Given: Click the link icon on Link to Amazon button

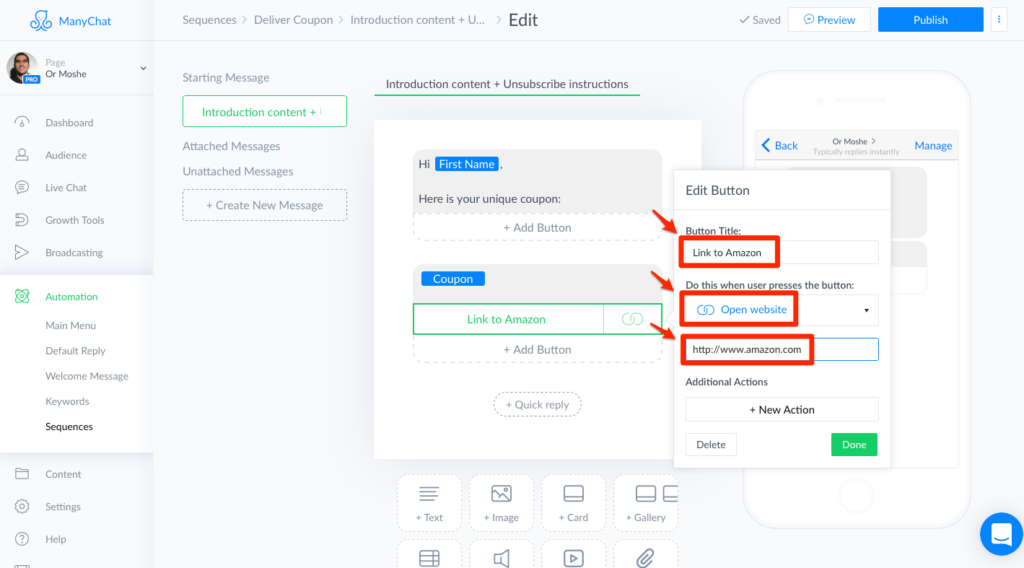Looking at the screenshot, I should coord(632,319).
